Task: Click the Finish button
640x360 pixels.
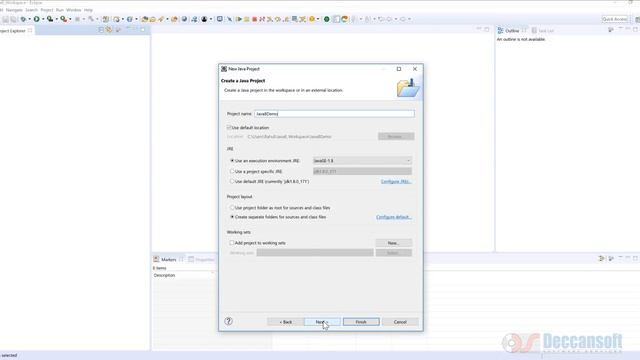Action: click(x=361, y=322)
